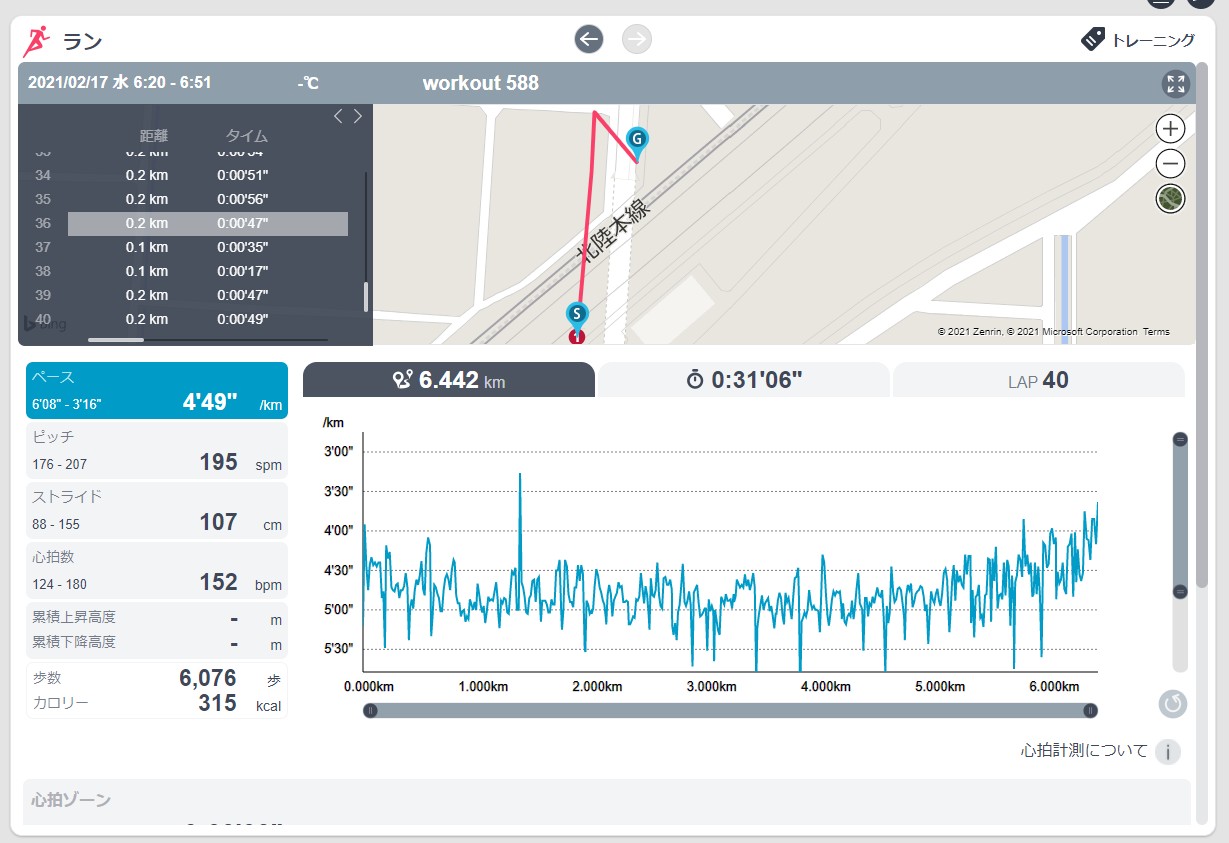Select lap 38 row

tap(208, 271)
